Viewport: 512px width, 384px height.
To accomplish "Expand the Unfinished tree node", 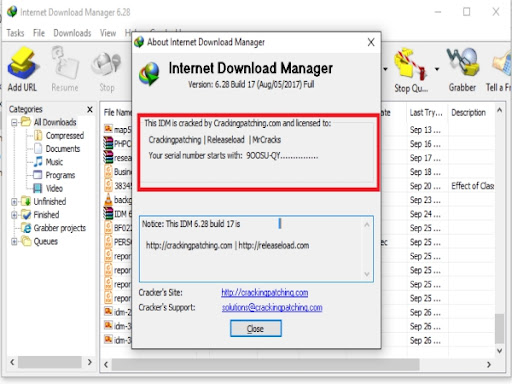I will (x=14, y=202).
